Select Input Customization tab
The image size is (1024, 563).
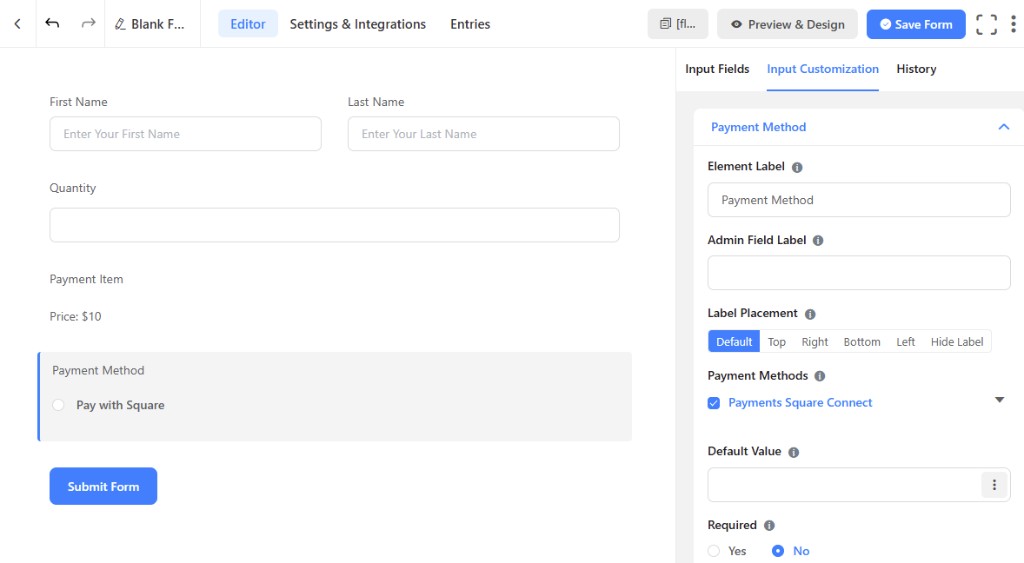point(823,69)
